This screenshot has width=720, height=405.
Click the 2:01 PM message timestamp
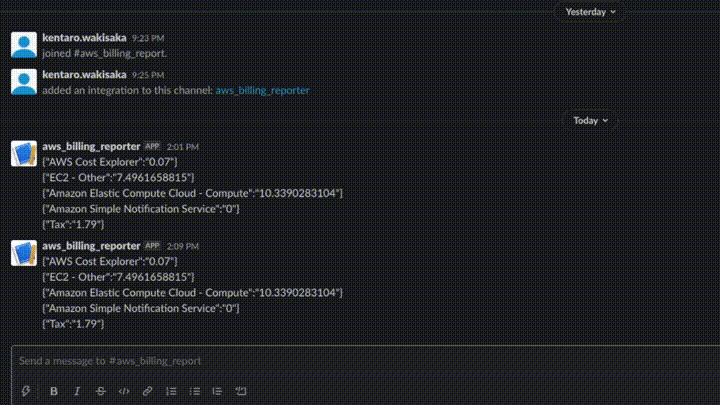(x=182, y=147)
